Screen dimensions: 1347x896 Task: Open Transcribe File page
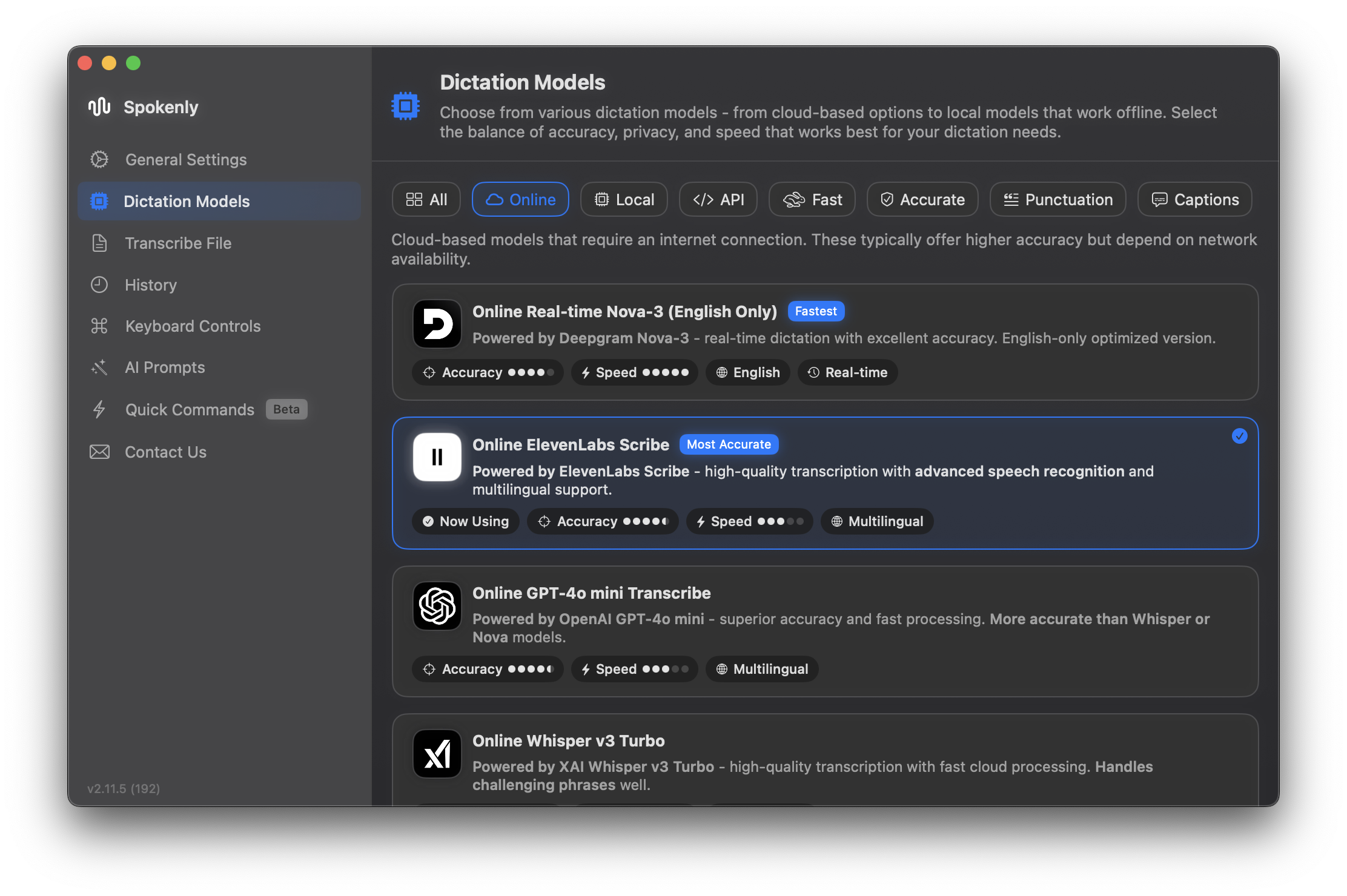(178, 243)
